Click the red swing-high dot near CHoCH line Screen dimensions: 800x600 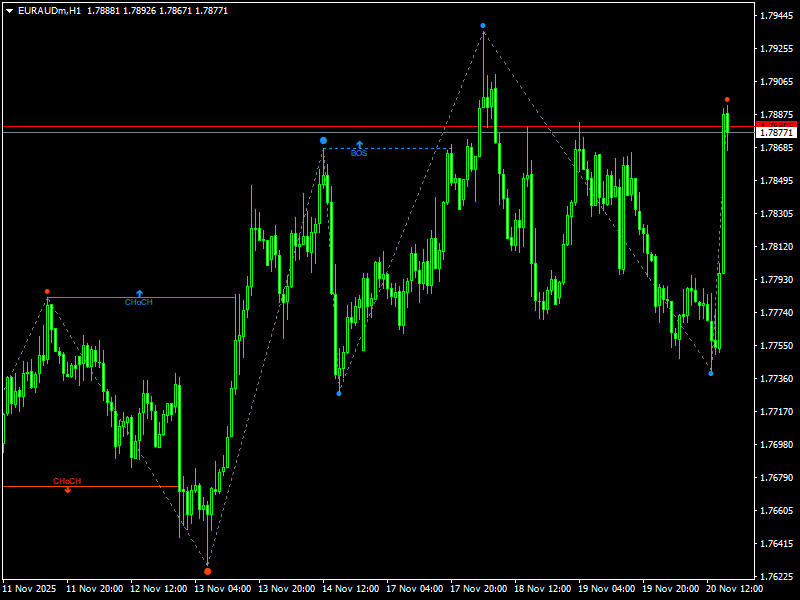pos(46,289)
